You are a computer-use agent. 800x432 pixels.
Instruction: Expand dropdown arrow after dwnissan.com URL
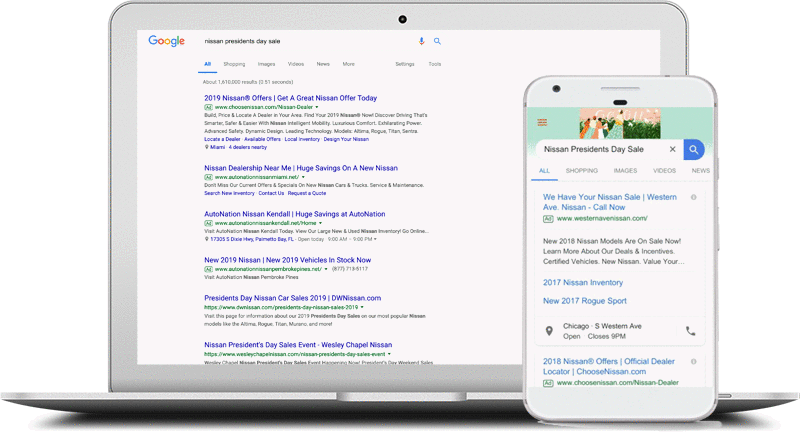pos(362,307)
